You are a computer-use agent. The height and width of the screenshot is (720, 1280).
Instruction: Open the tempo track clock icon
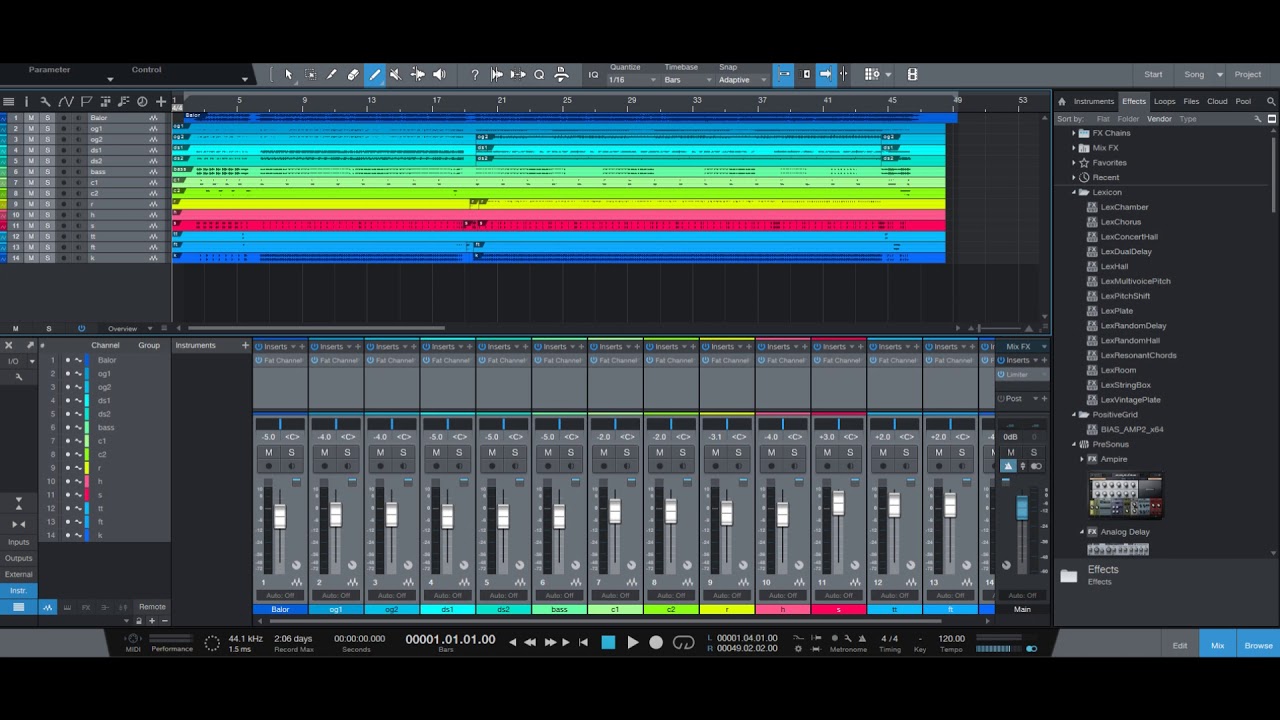(142, 101)
